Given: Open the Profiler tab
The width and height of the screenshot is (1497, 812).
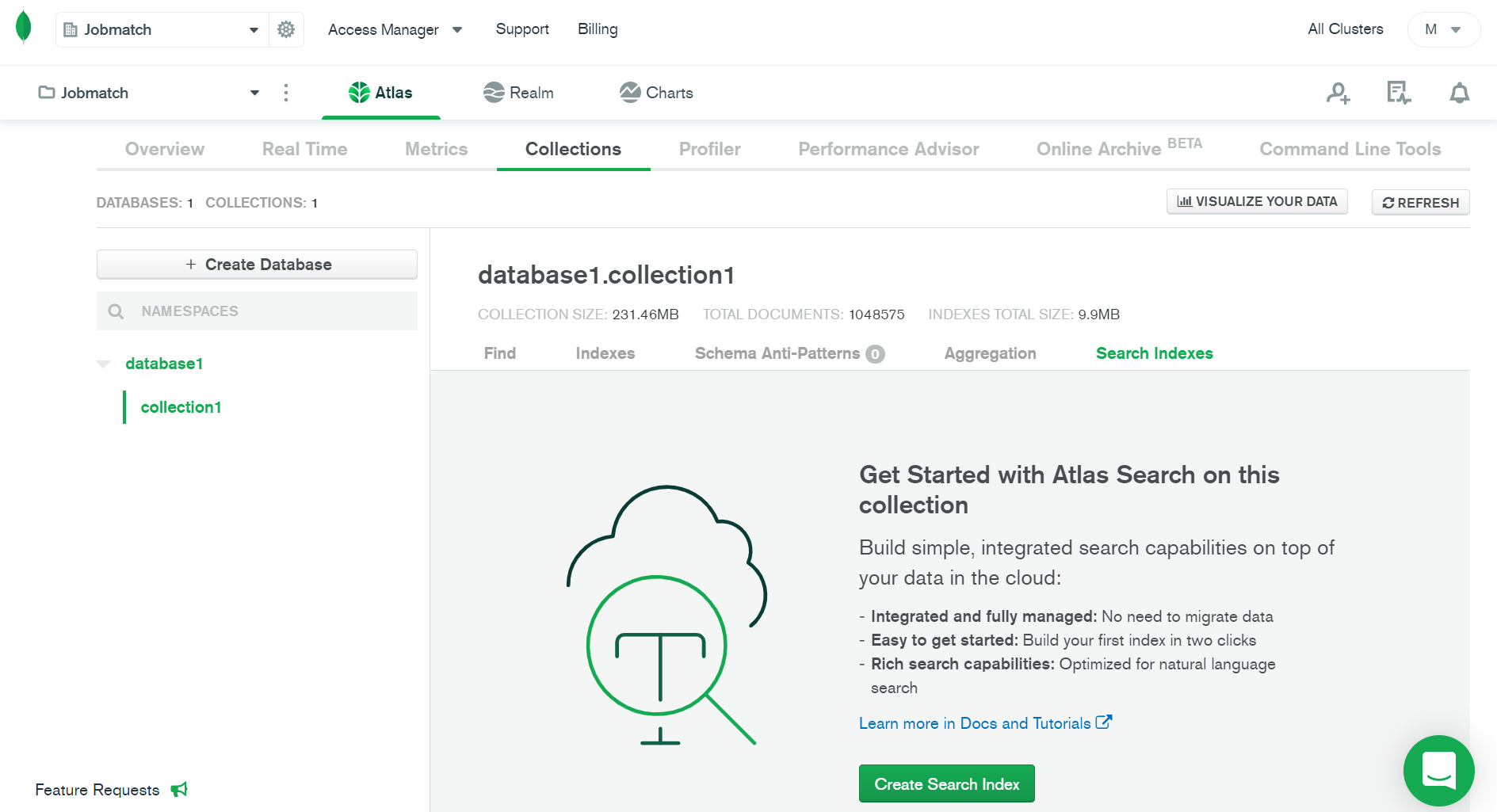Looking at the screenshot, I should [710, 149].
